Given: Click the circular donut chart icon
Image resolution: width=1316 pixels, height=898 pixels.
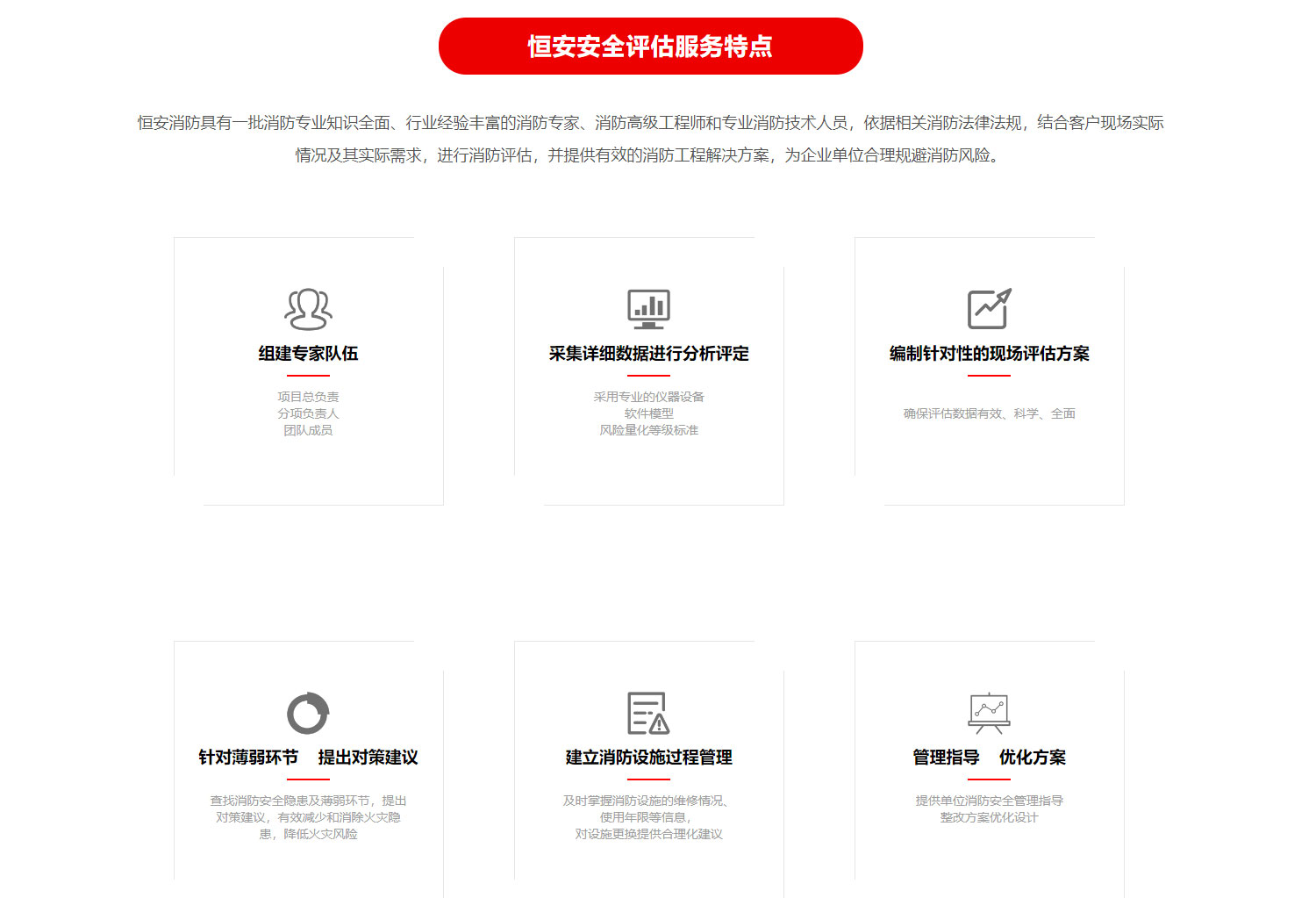Looking at the screenshot, I should point(308,713).
